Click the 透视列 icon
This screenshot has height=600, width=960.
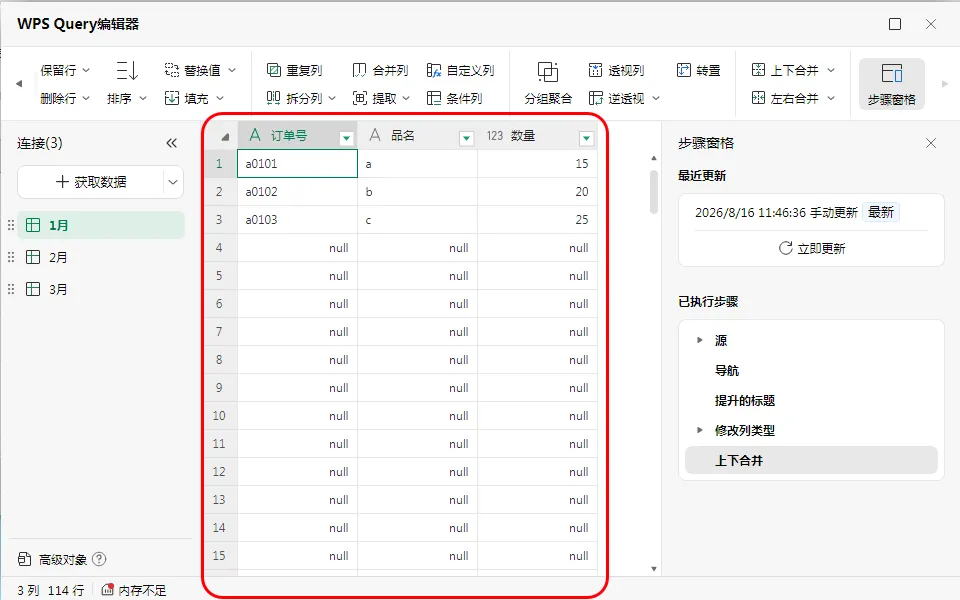click(x=595, y=70)
